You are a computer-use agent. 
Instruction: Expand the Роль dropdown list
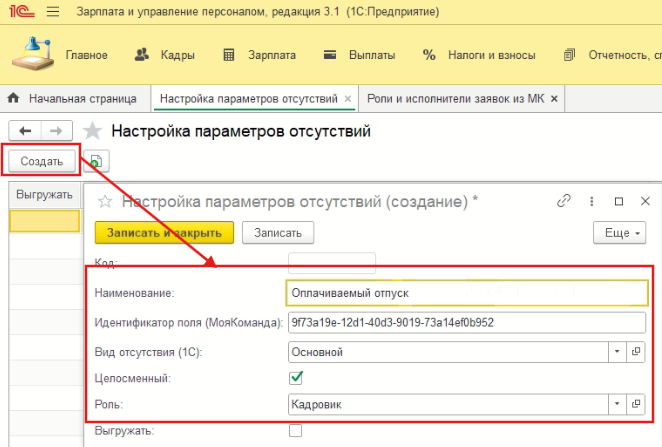pyautogui.click(x=616, y=403)
